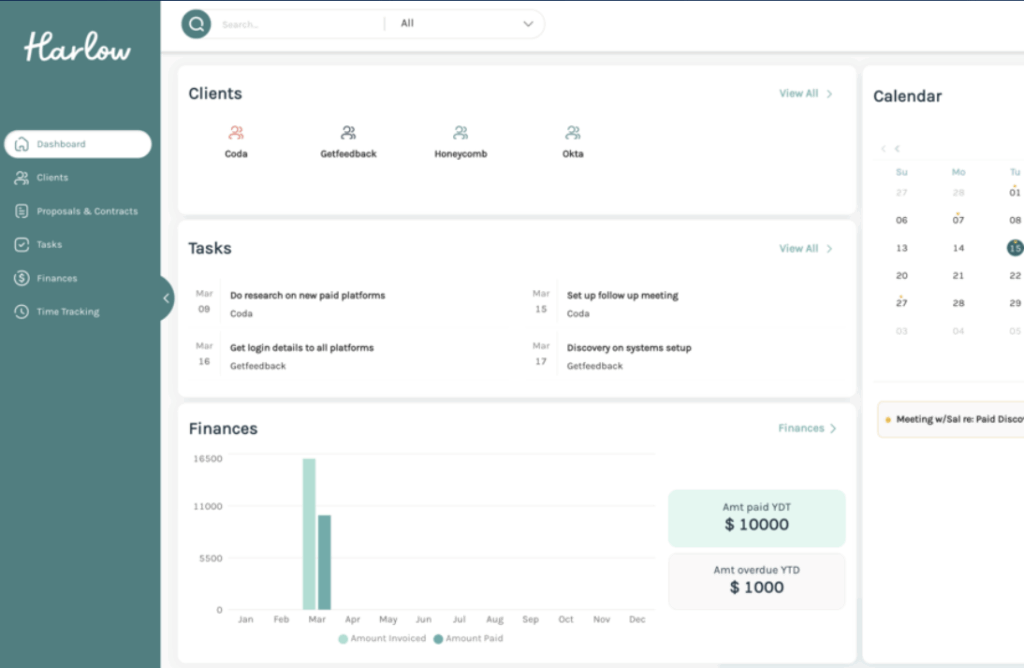Click the chevron beside Tasks View All
The image size is (1024, 668).
(829, 249)
